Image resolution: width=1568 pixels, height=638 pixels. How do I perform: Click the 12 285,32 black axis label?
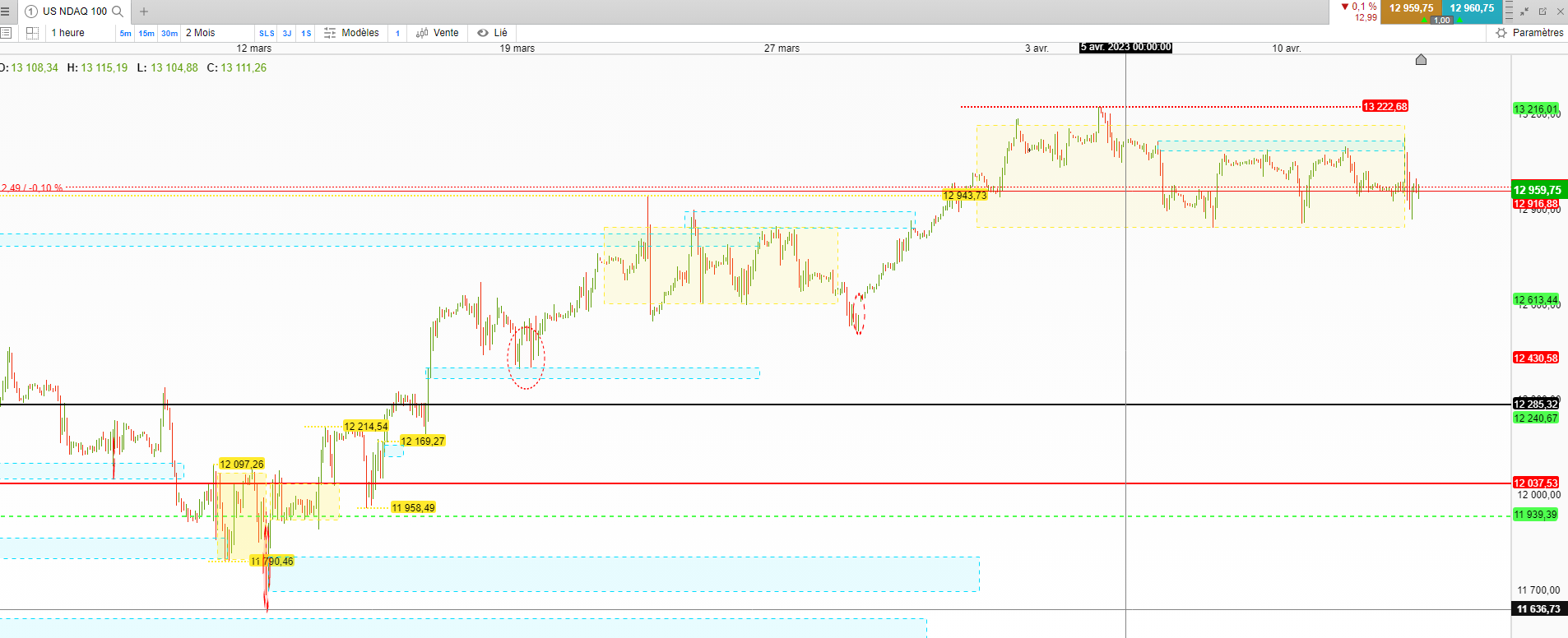click(x=1536, y=405)
